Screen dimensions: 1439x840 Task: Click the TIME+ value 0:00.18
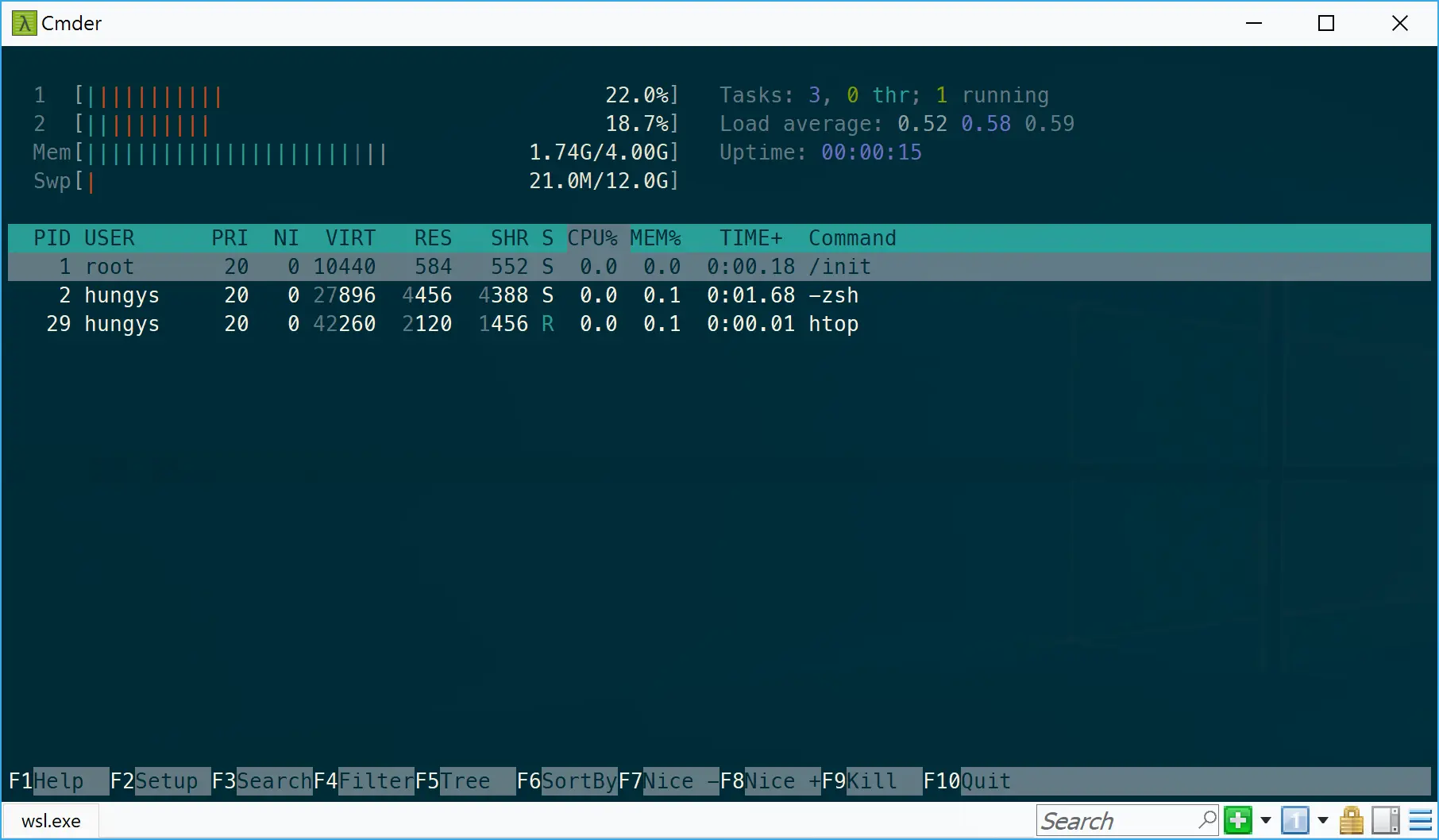click(x=751, y=267)
